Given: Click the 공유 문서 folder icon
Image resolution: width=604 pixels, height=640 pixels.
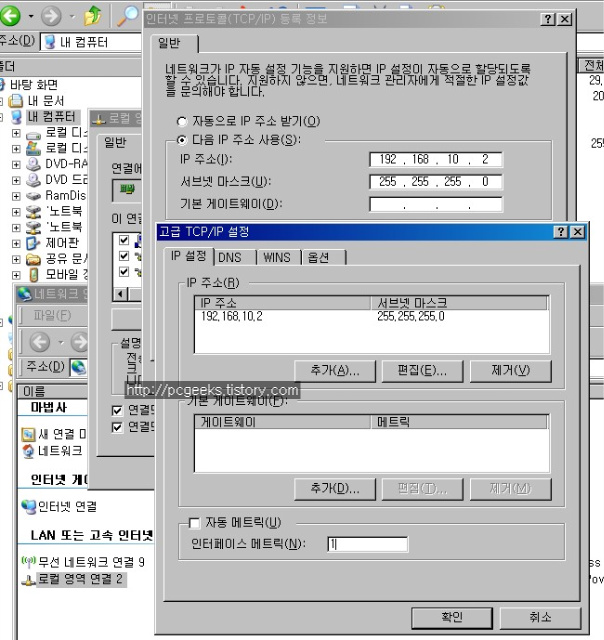Looking at the screenshot, I should [33, 259].
